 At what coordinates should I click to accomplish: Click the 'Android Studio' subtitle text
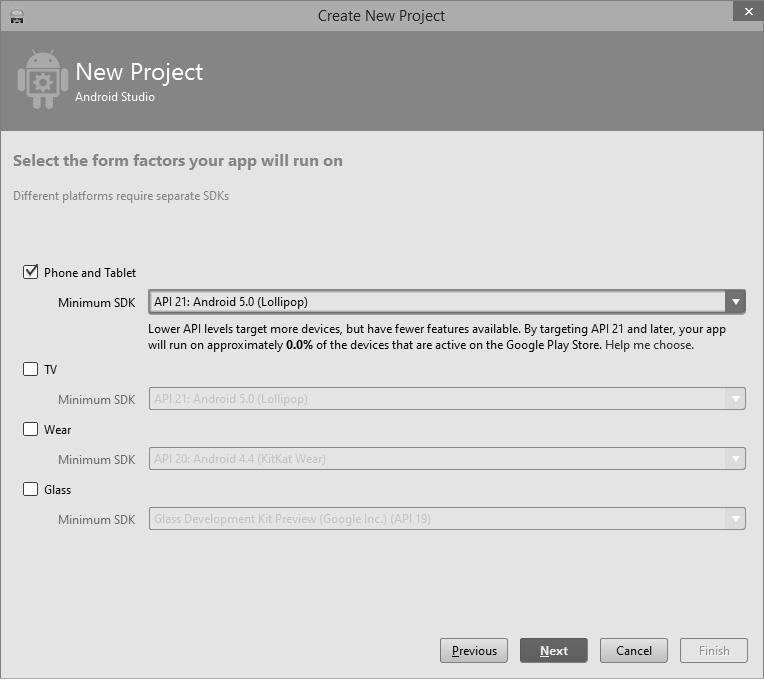(x=115, y=97)
